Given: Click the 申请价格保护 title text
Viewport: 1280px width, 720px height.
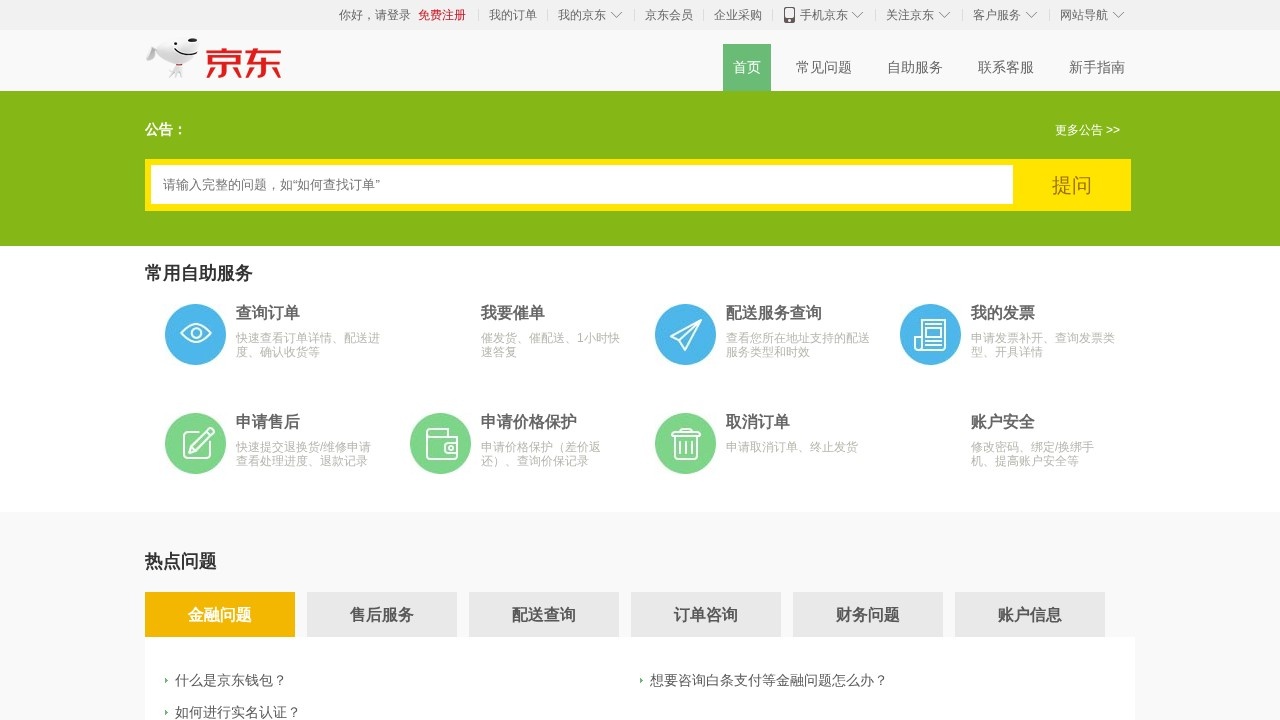Looking at the screenshot, I should (529, 422).
